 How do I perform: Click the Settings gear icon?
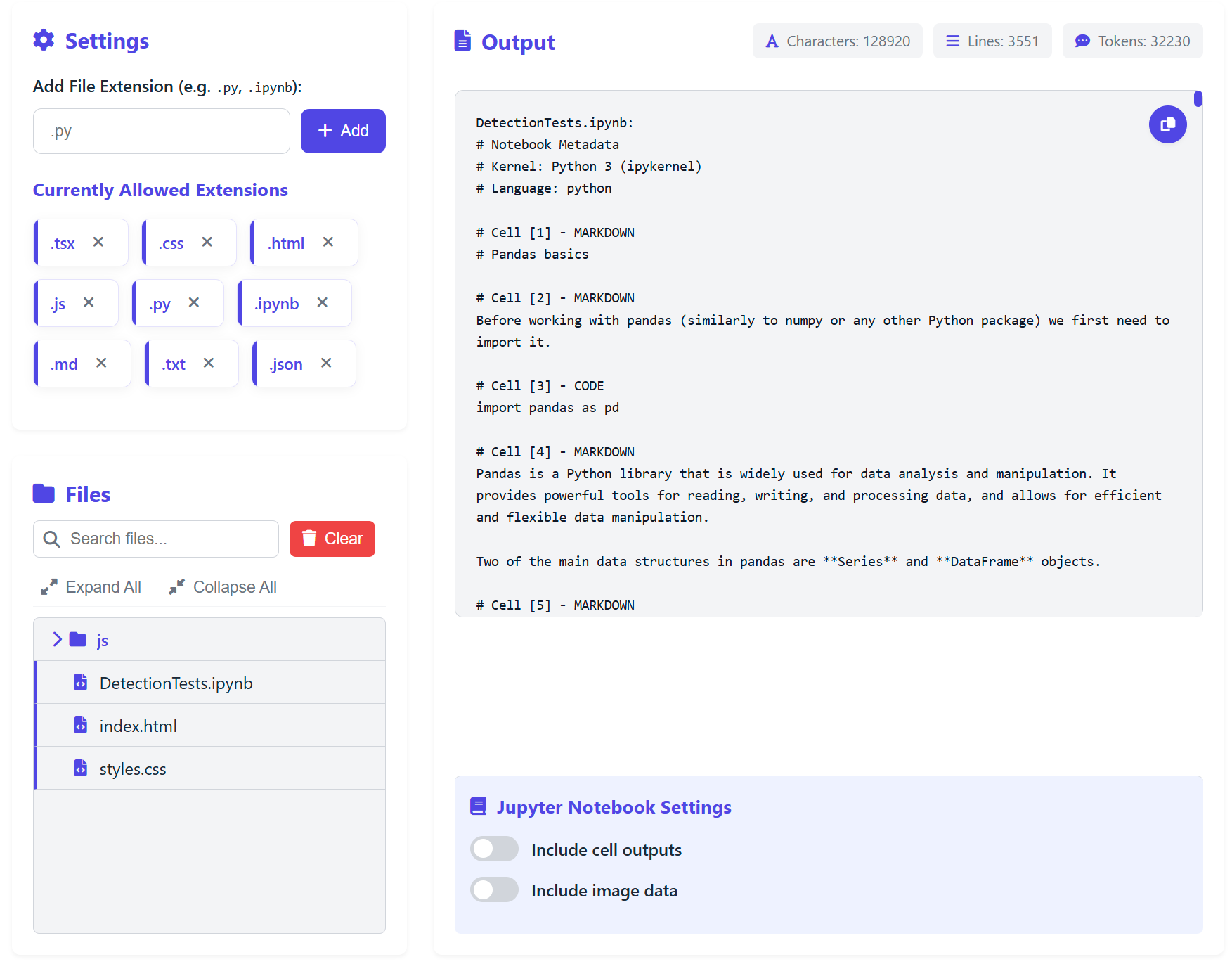[44, 41]
